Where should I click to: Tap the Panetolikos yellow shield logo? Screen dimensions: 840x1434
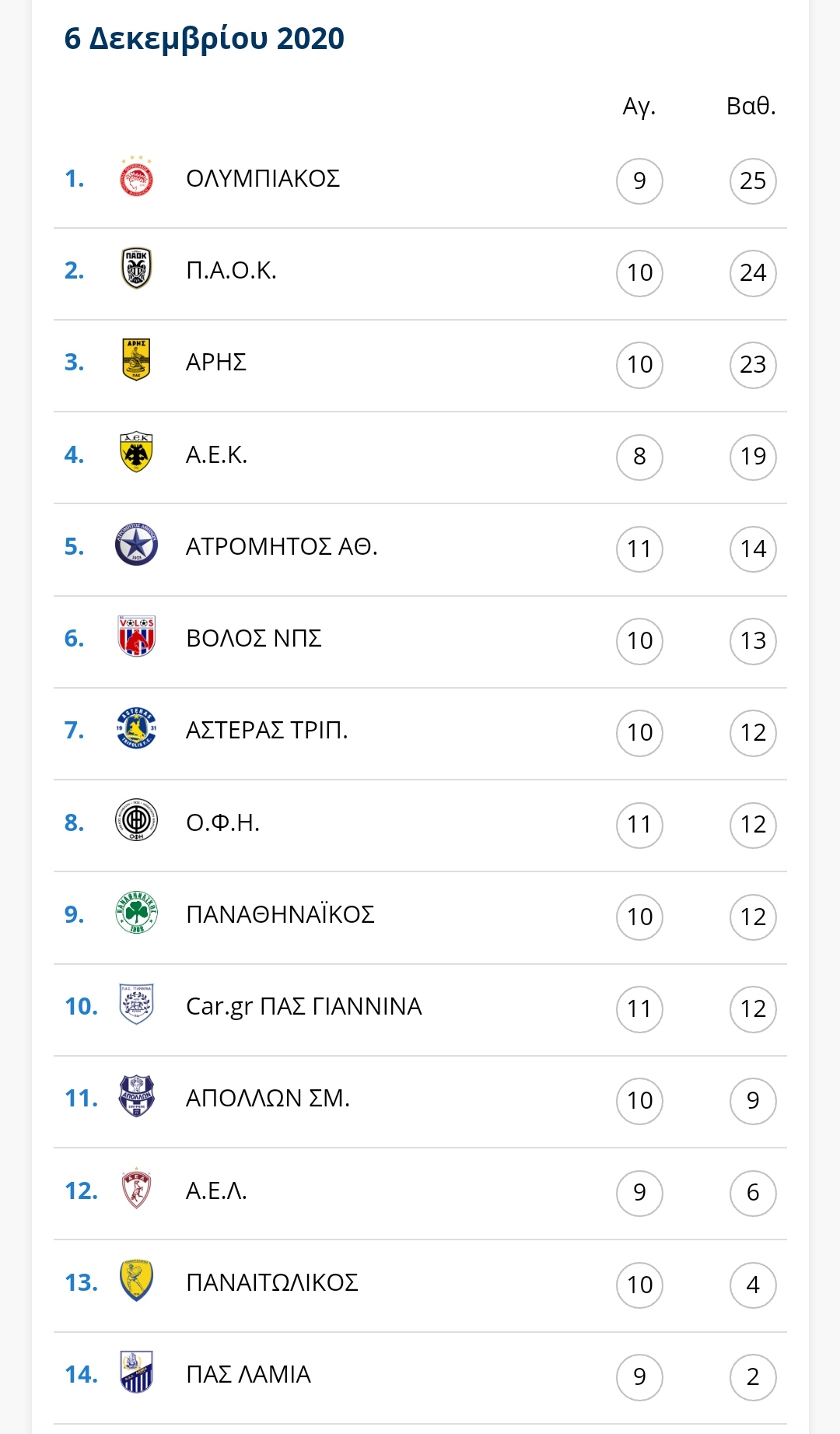pos(136,1280)
